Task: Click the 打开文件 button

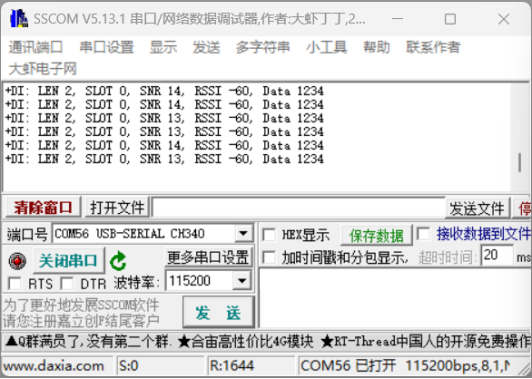Action: coord(117,207)
